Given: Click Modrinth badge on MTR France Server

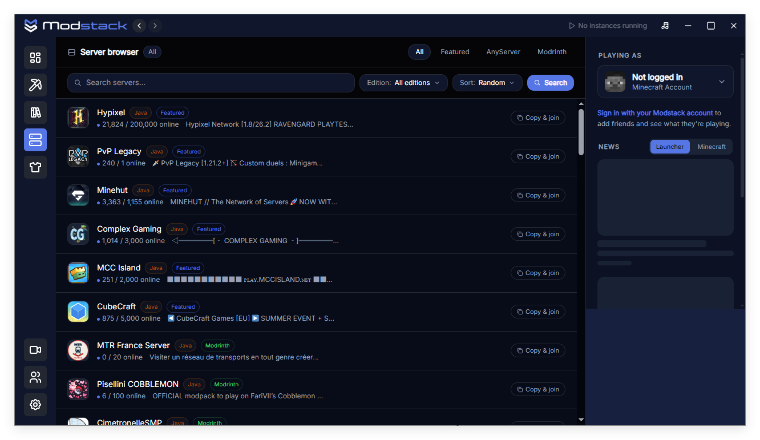Looking at the screenshot, I should click(217, 346).
